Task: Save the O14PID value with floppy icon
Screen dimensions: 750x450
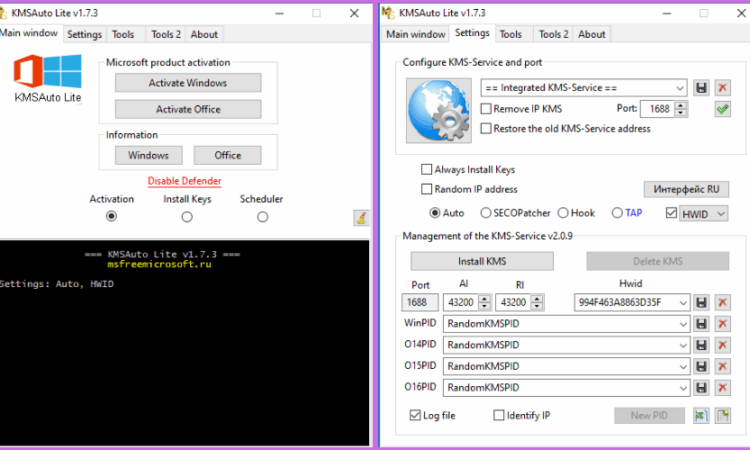Action: point(701,345)
